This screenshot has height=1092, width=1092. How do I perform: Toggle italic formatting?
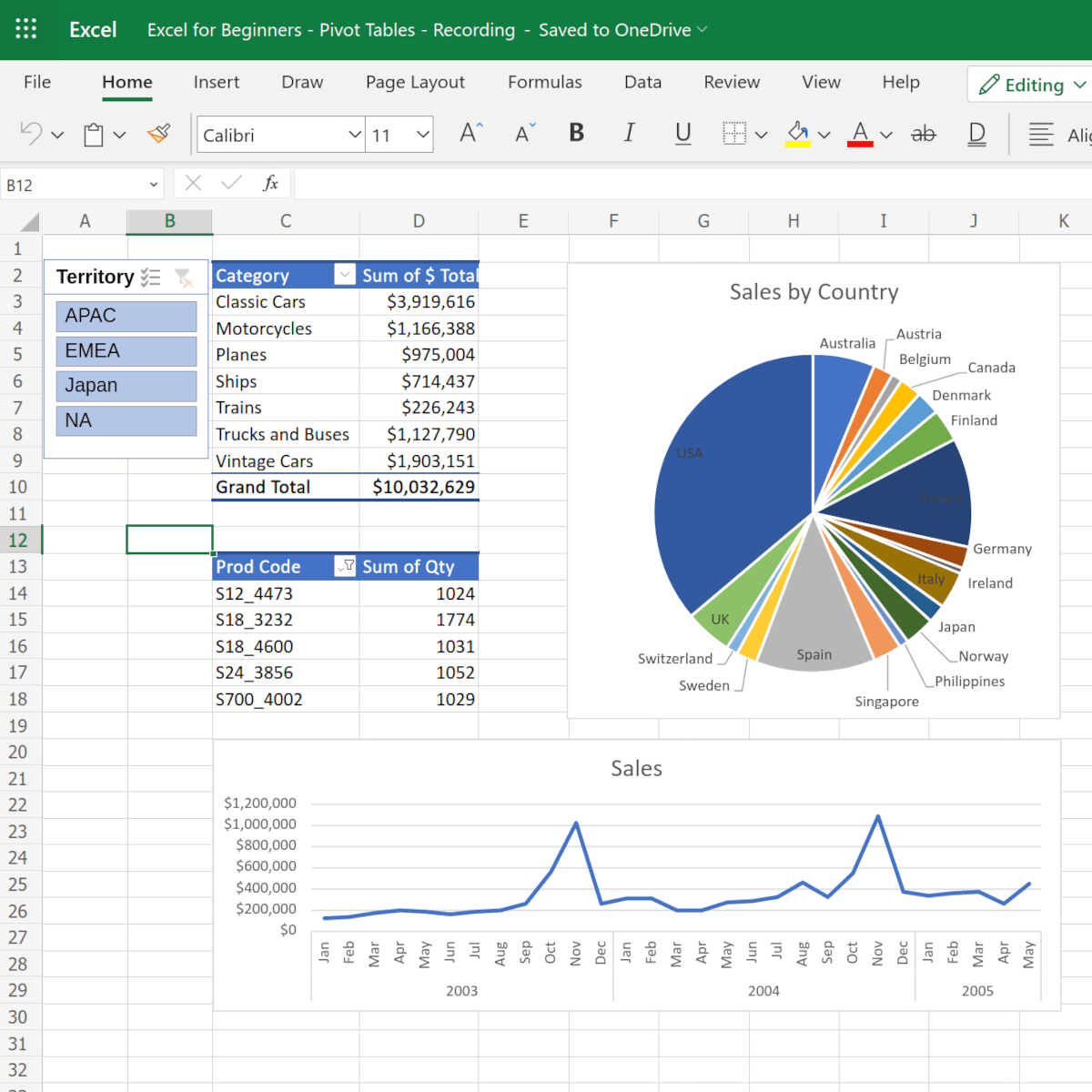629,134
